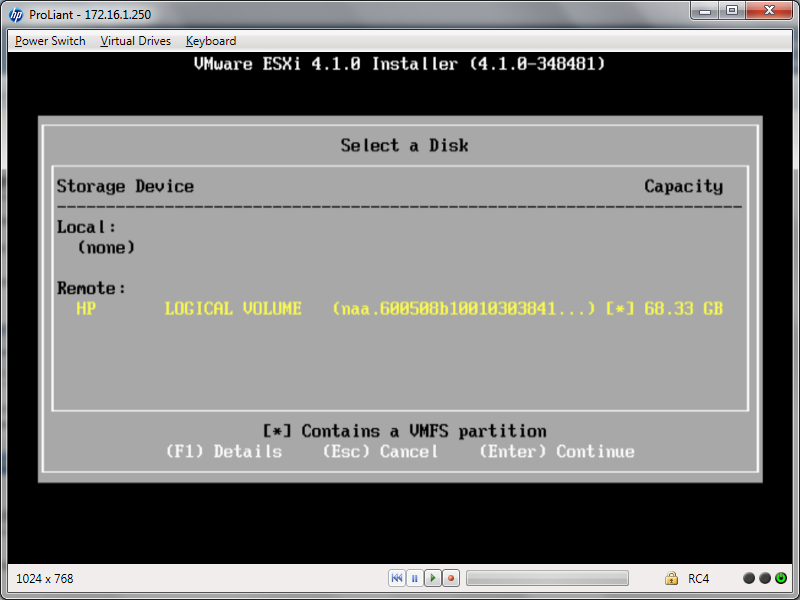
Task: Click the (Enter) Continue option
Action: (557, 452)
